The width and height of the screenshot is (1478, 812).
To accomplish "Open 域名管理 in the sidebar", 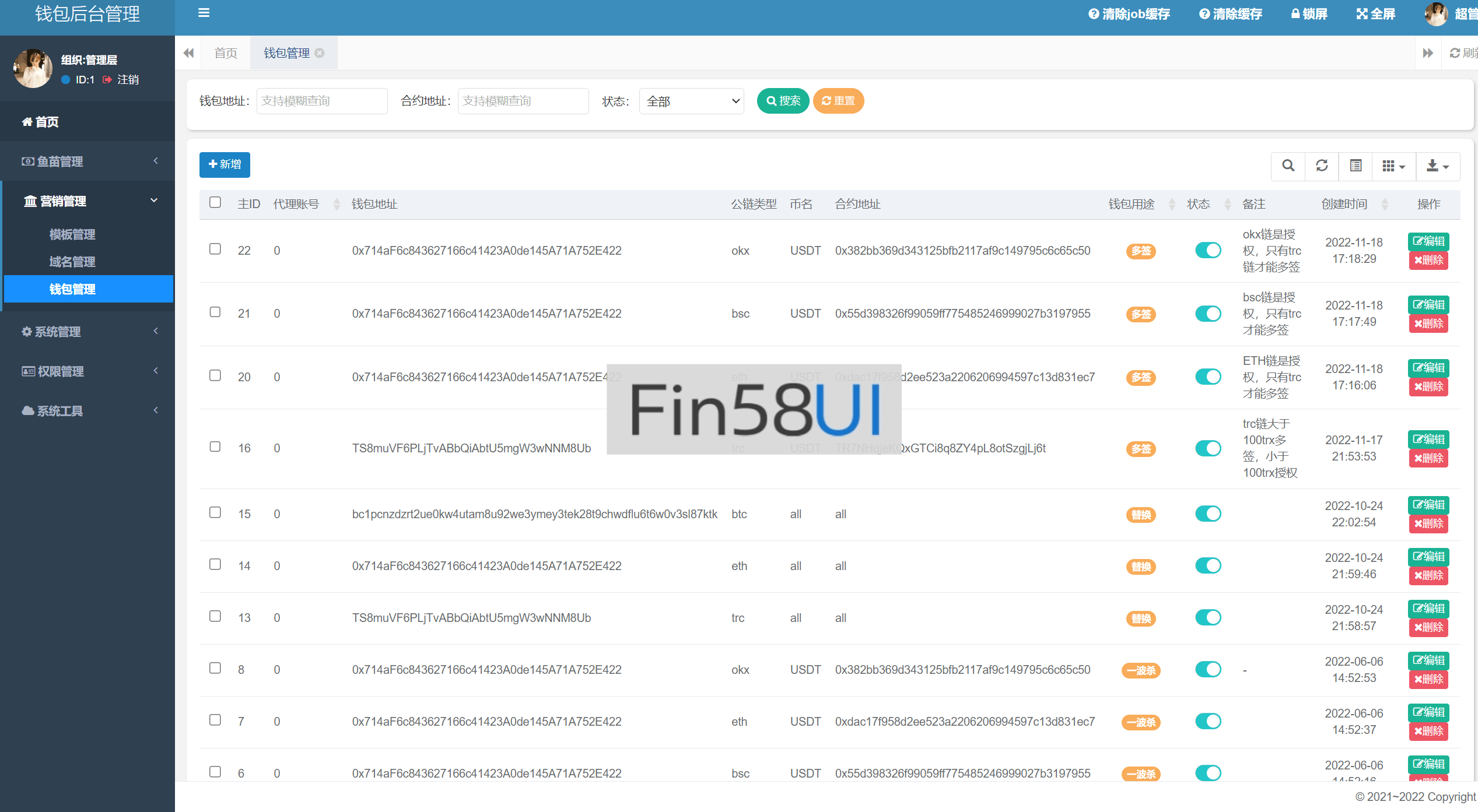I will click(x=72, y=262).
